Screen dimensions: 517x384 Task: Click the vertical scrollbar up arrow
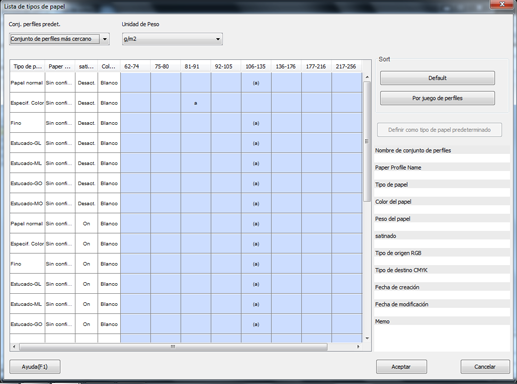point(367,77)
